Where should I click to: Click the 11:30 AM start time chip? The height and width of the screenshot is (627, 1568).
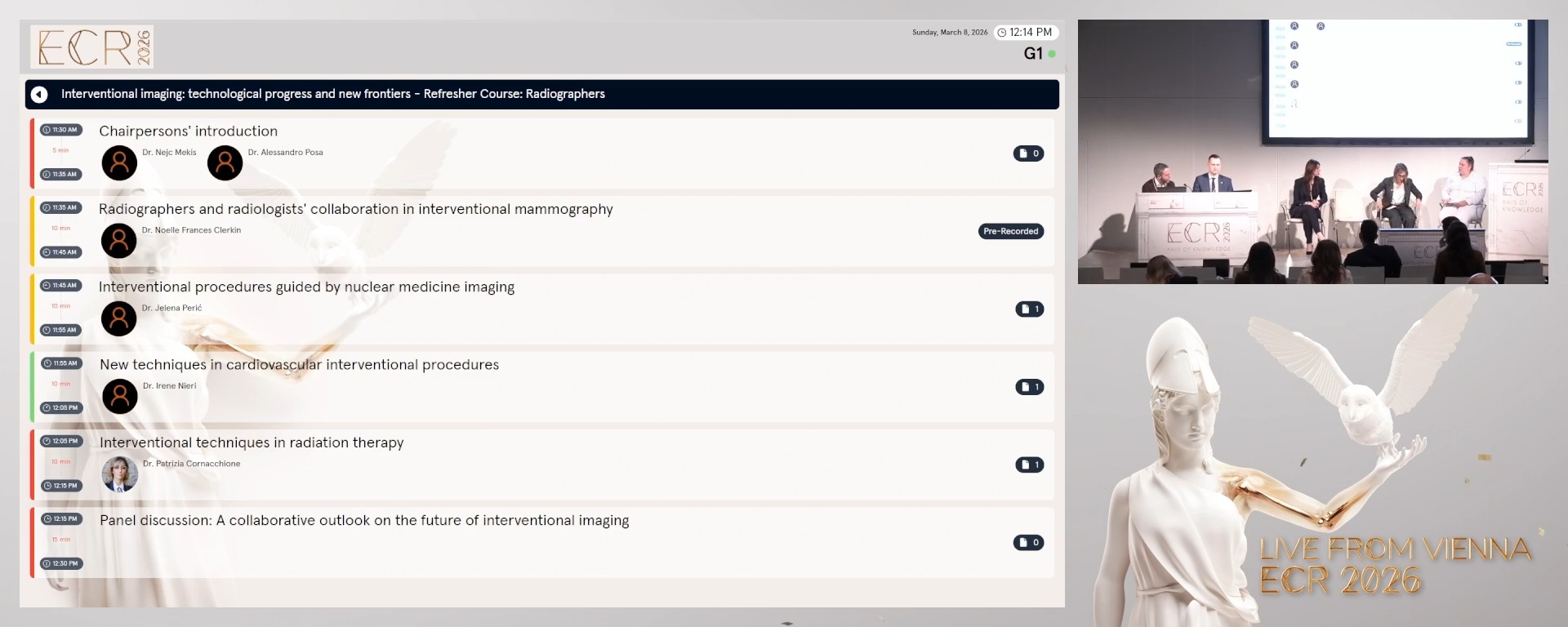click(x=60, y=130)
